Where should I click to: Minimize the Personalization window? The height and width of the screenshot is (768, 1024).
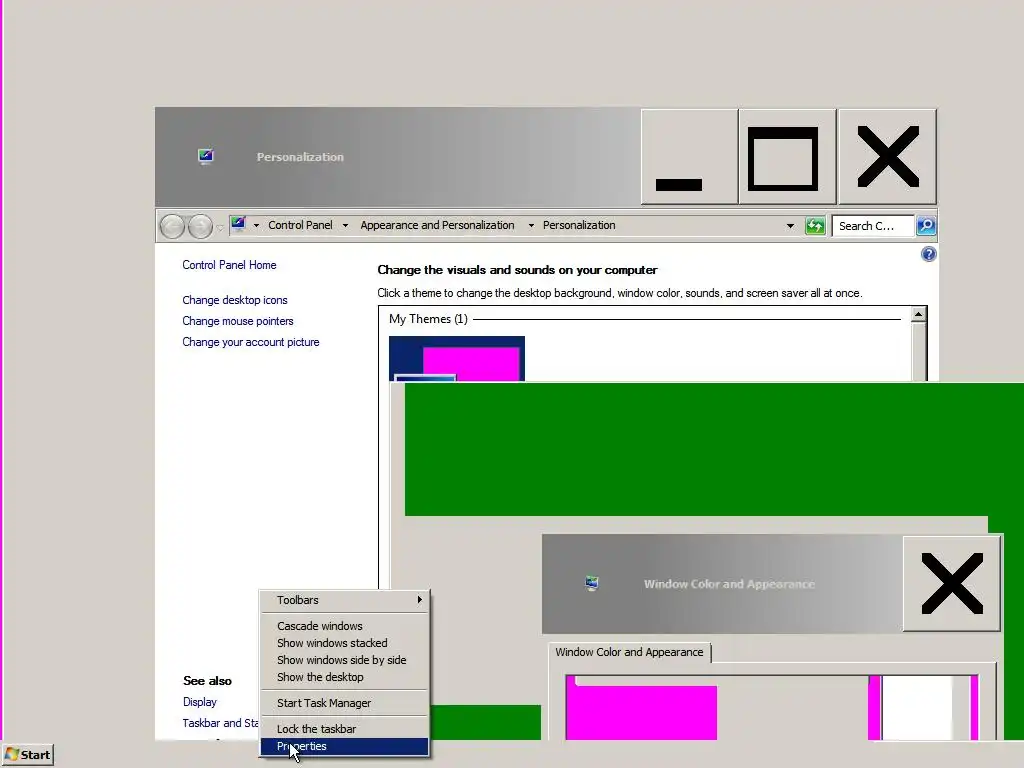(690, 157)
